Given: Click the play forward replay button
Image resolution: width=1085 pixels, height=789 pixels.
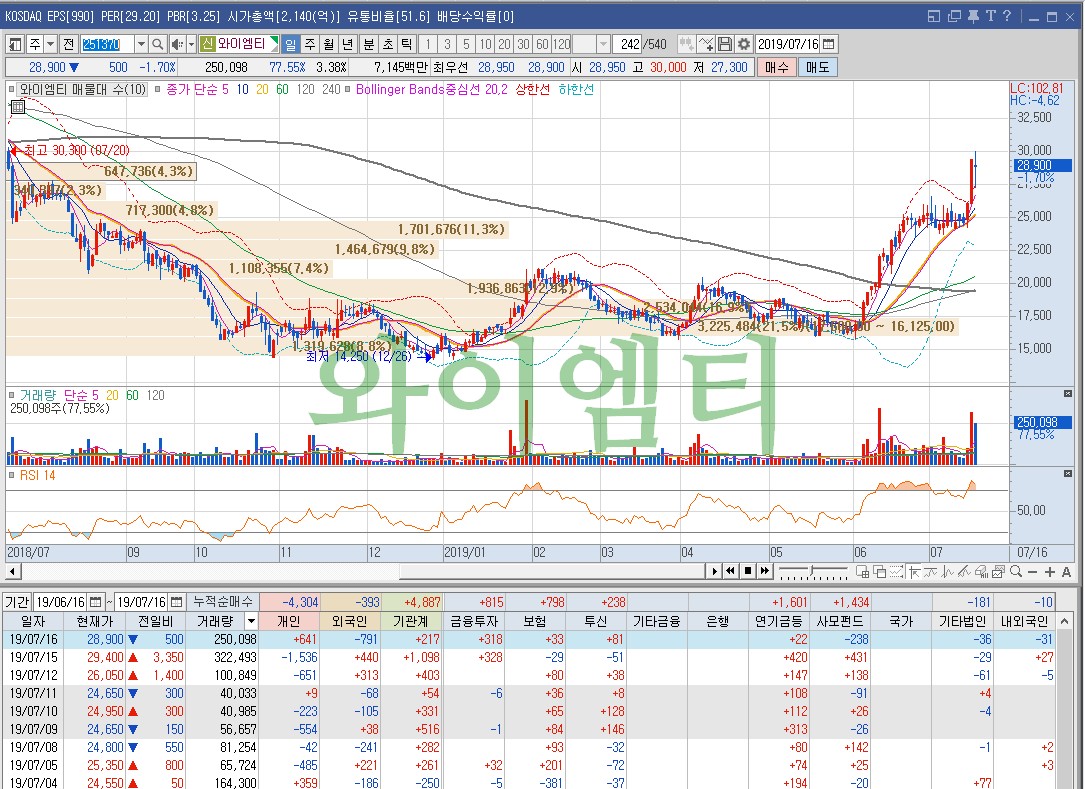Looking at the screenshot, I should [x=715, y=572].
